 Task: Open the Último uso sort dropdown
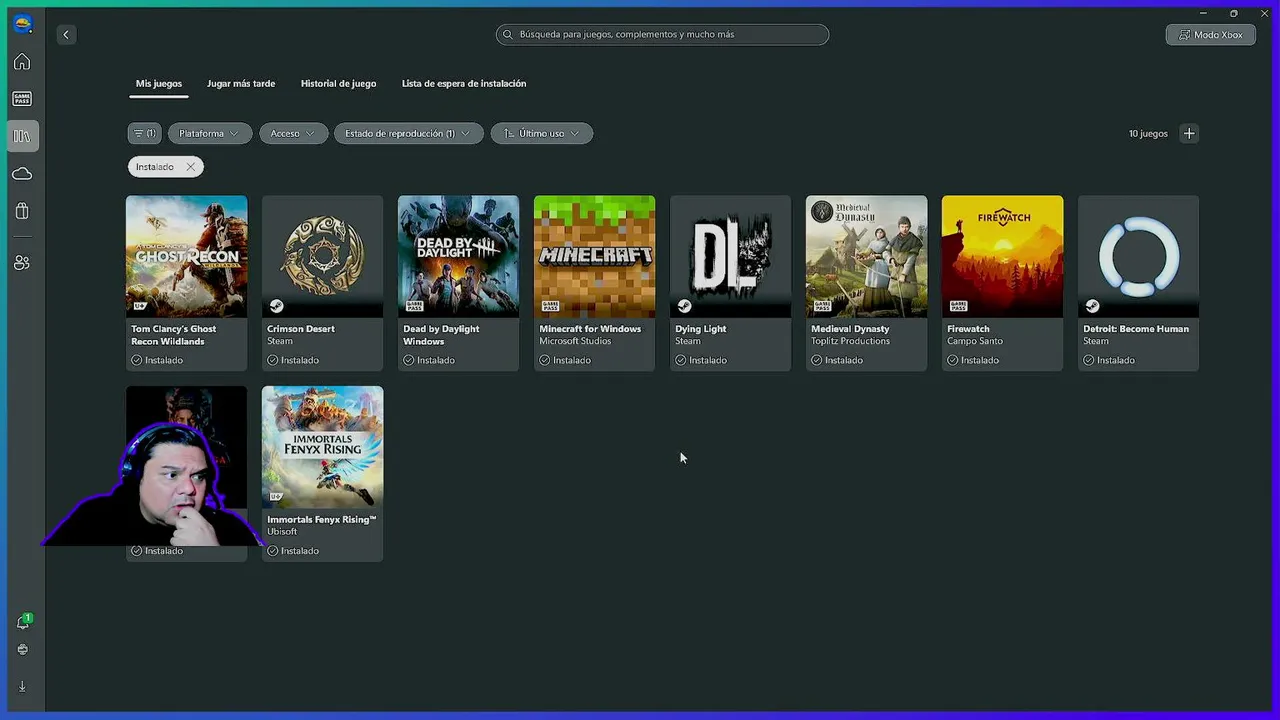tap(542, 133)
